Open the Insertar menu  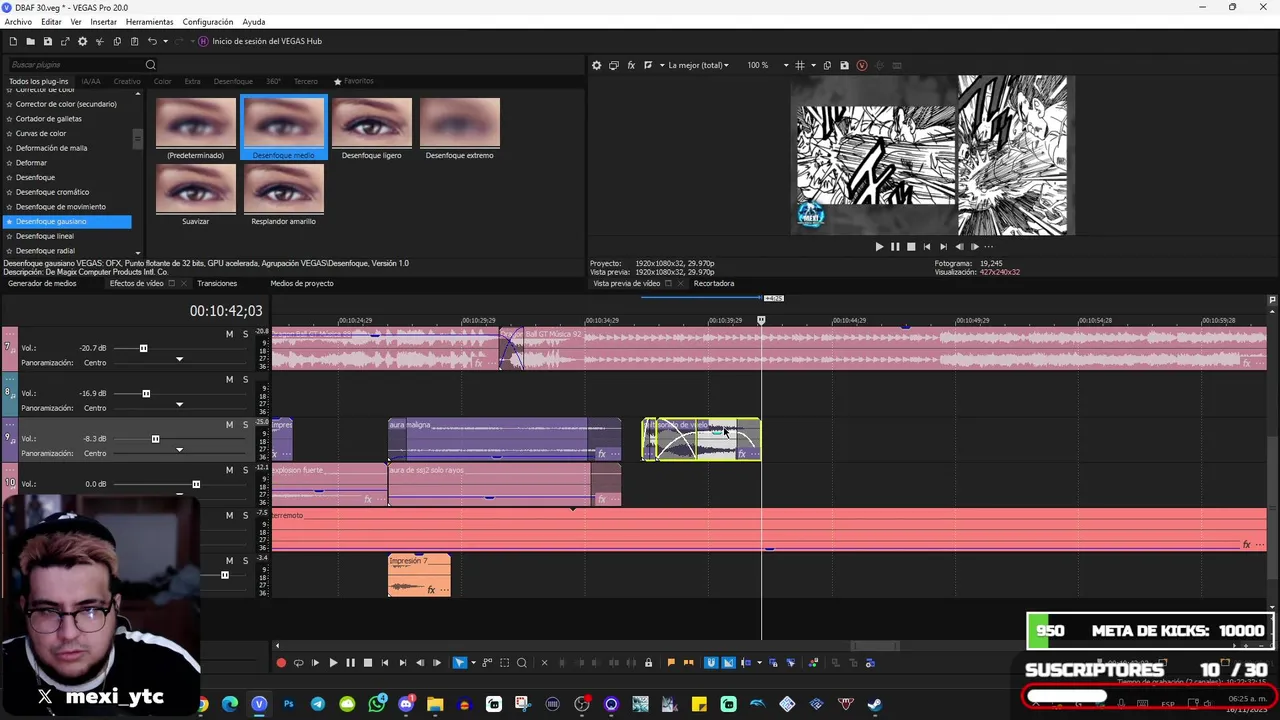(103, 22)
